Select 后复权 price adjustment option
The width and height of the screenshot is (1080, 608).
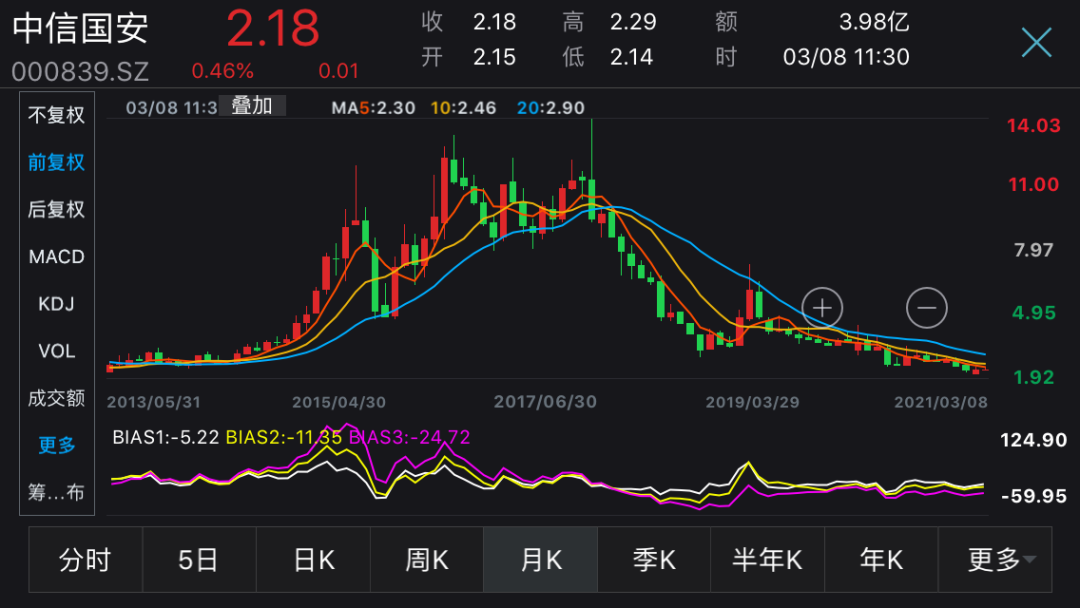[56, 209]
